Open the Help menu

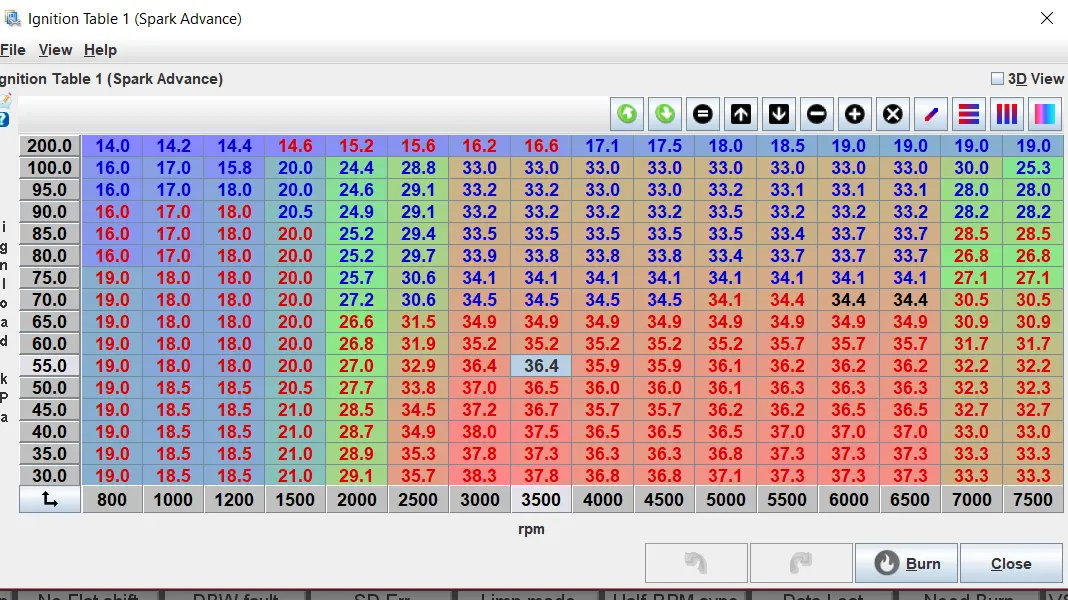pos(100,50)
